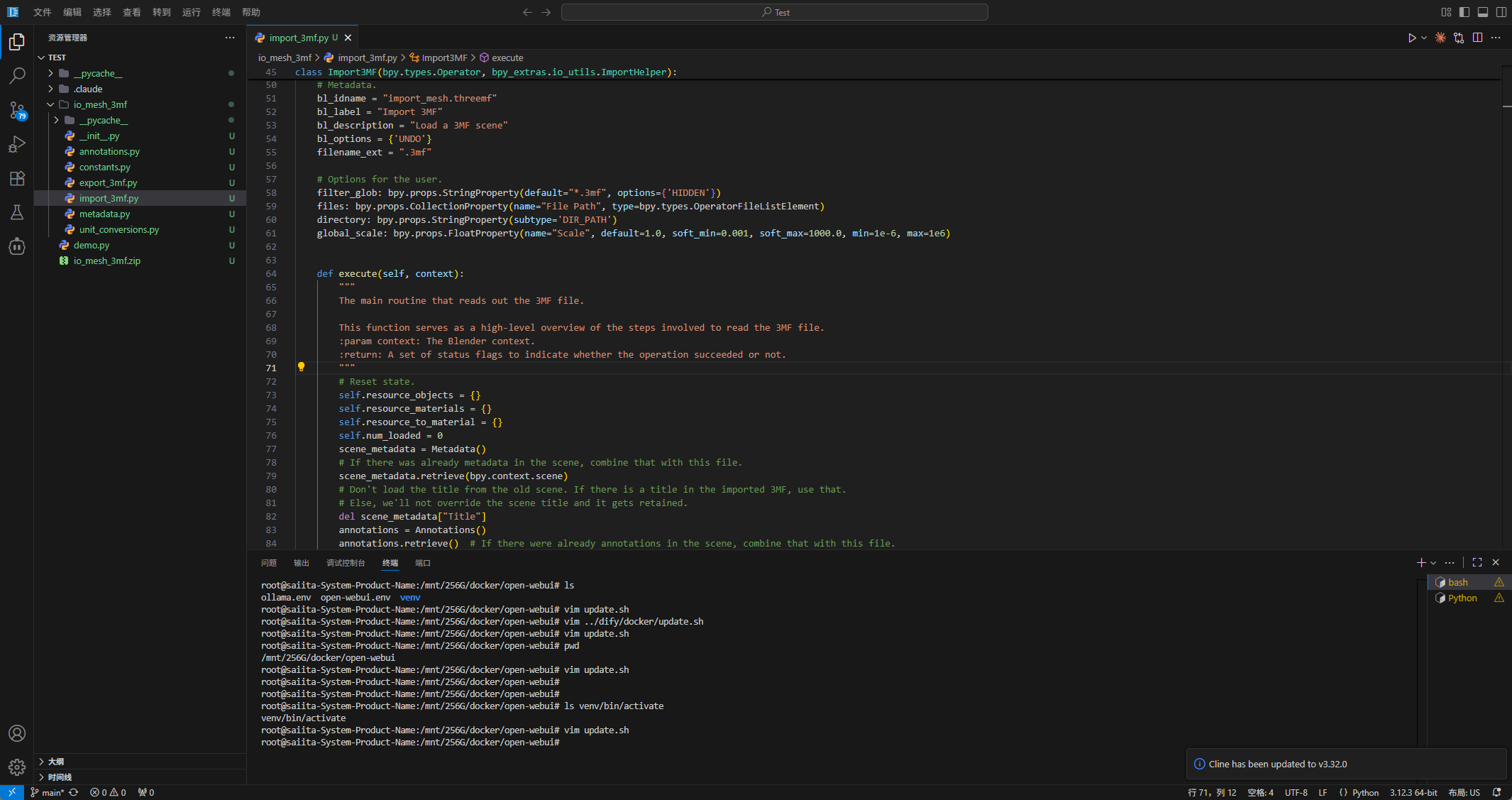This screenshot has height=800, width=1512.
Task: Open the Run and Debug view
Action: tap(17, 144)
